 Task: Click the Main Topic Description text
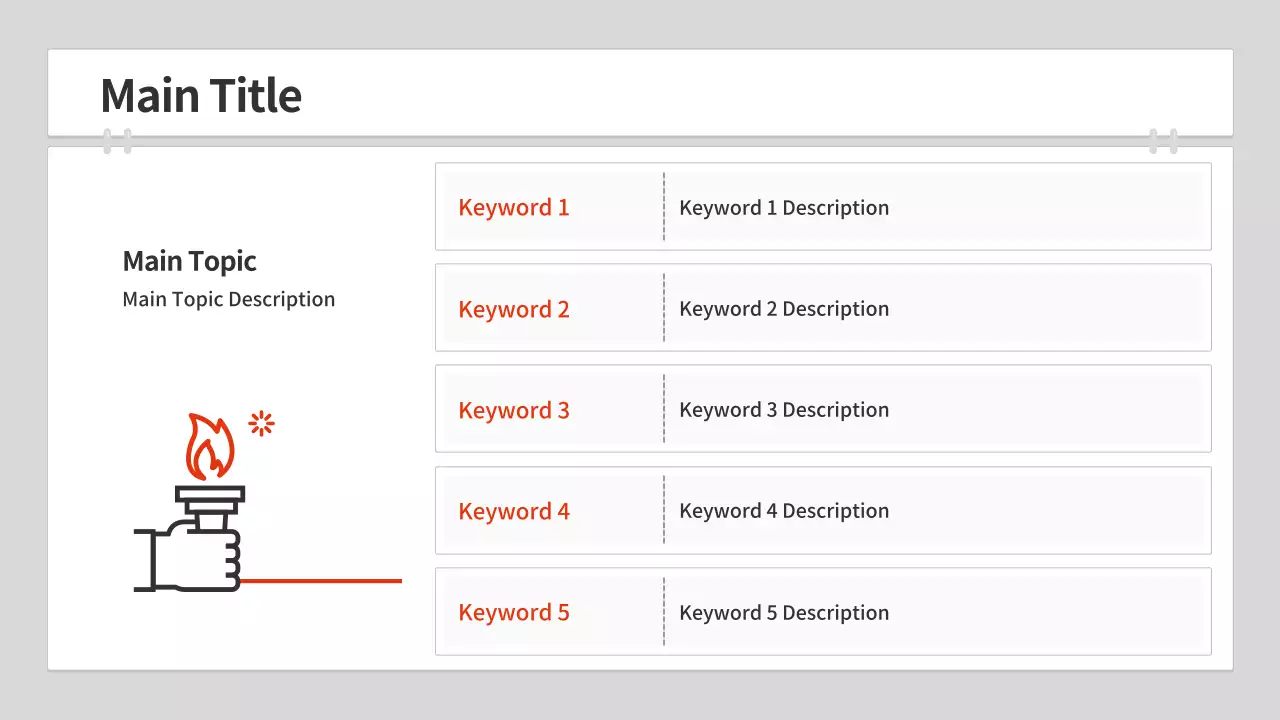[228, 300]
